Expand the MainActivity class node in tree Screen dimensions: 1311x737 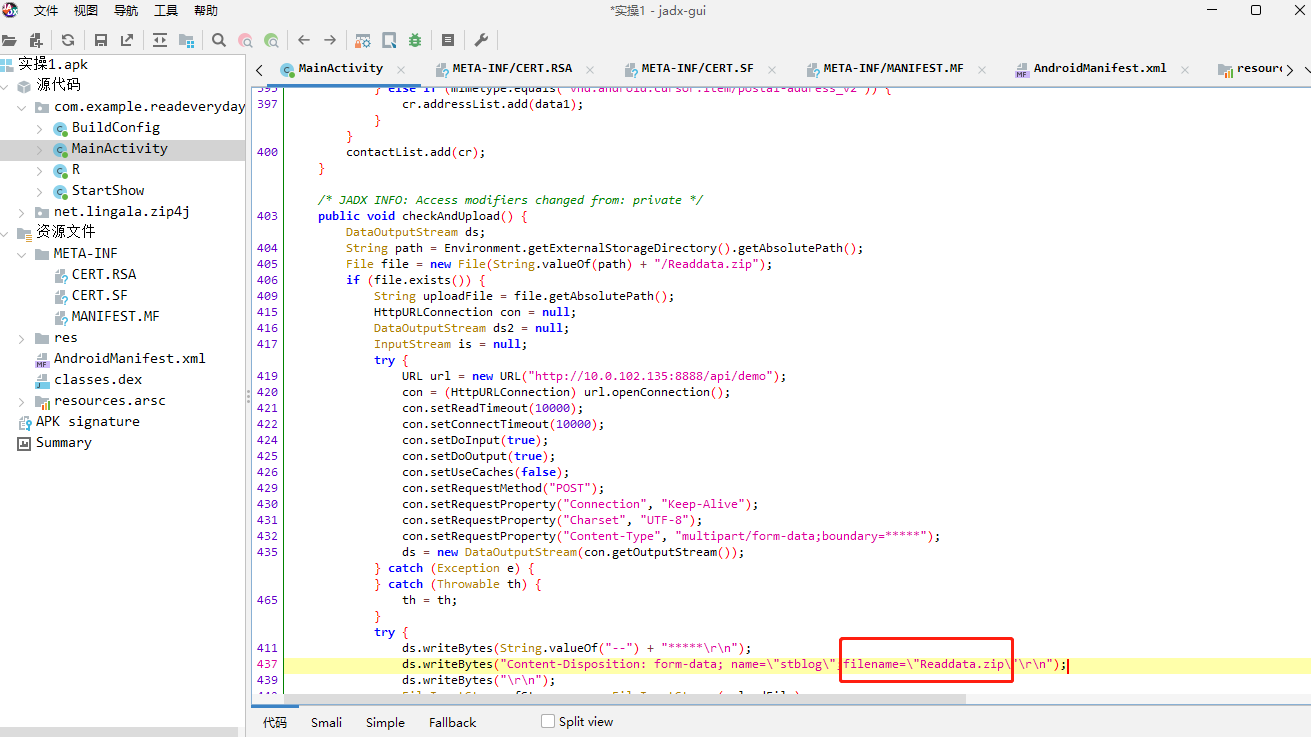pos(40,149)
